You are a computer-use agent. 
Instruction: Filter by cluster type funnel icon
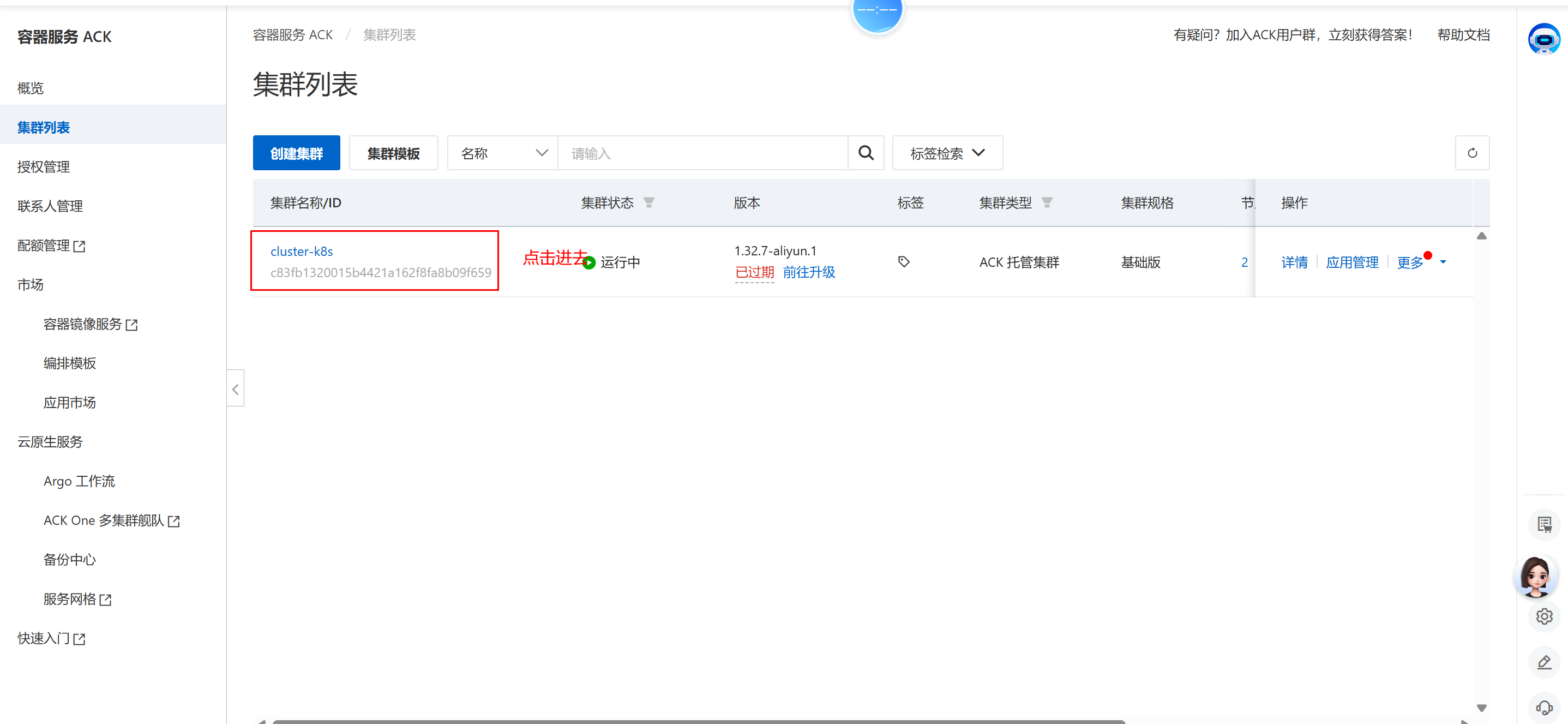(x=1047, y=203)
